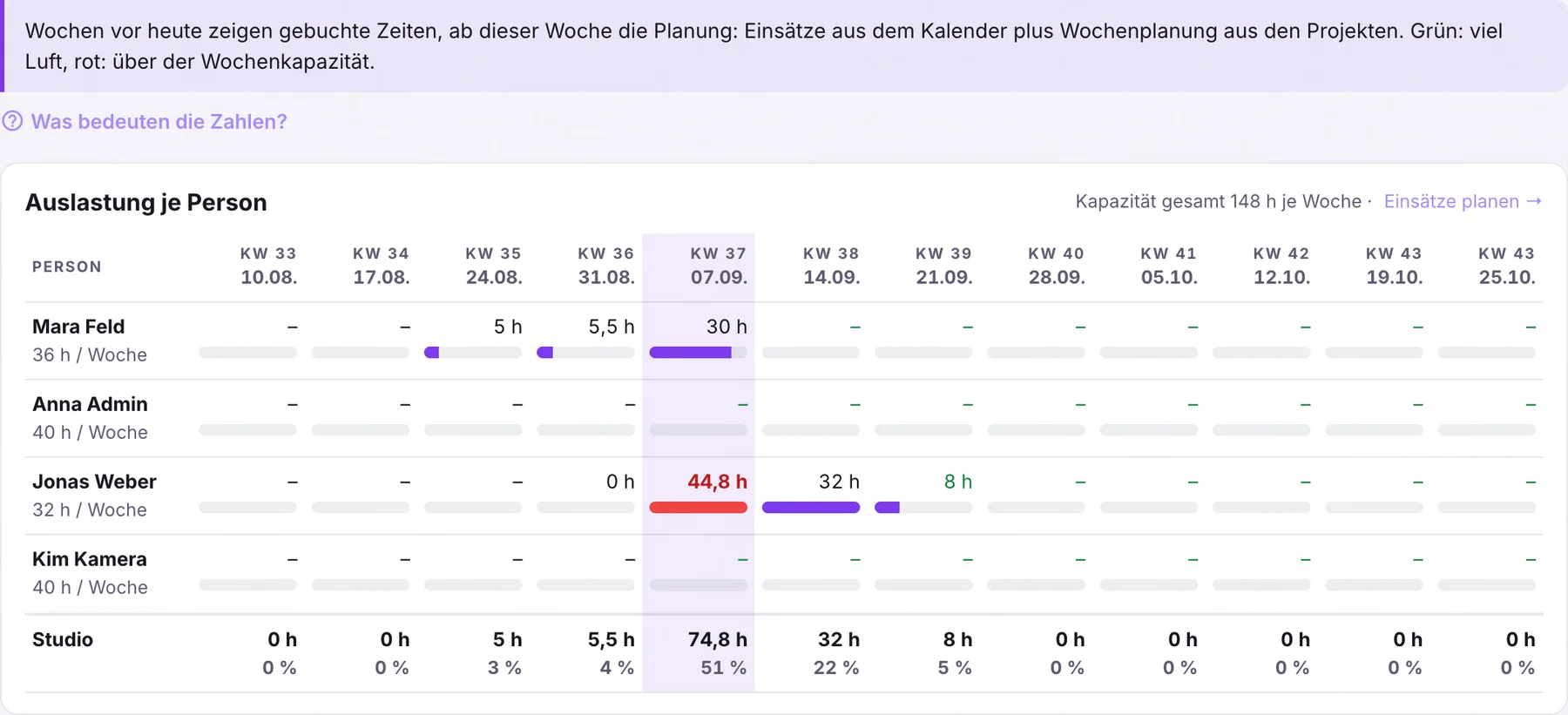Select the KW 37 07.09. column header

[718, 266]
